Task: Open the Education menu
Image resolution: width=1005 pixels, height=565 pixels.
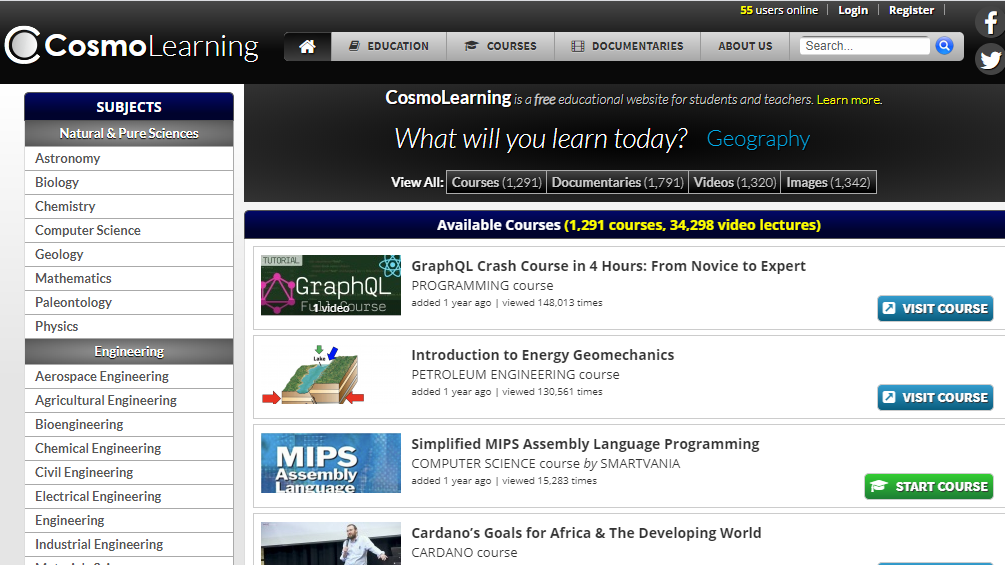Action: click(388, 46)
